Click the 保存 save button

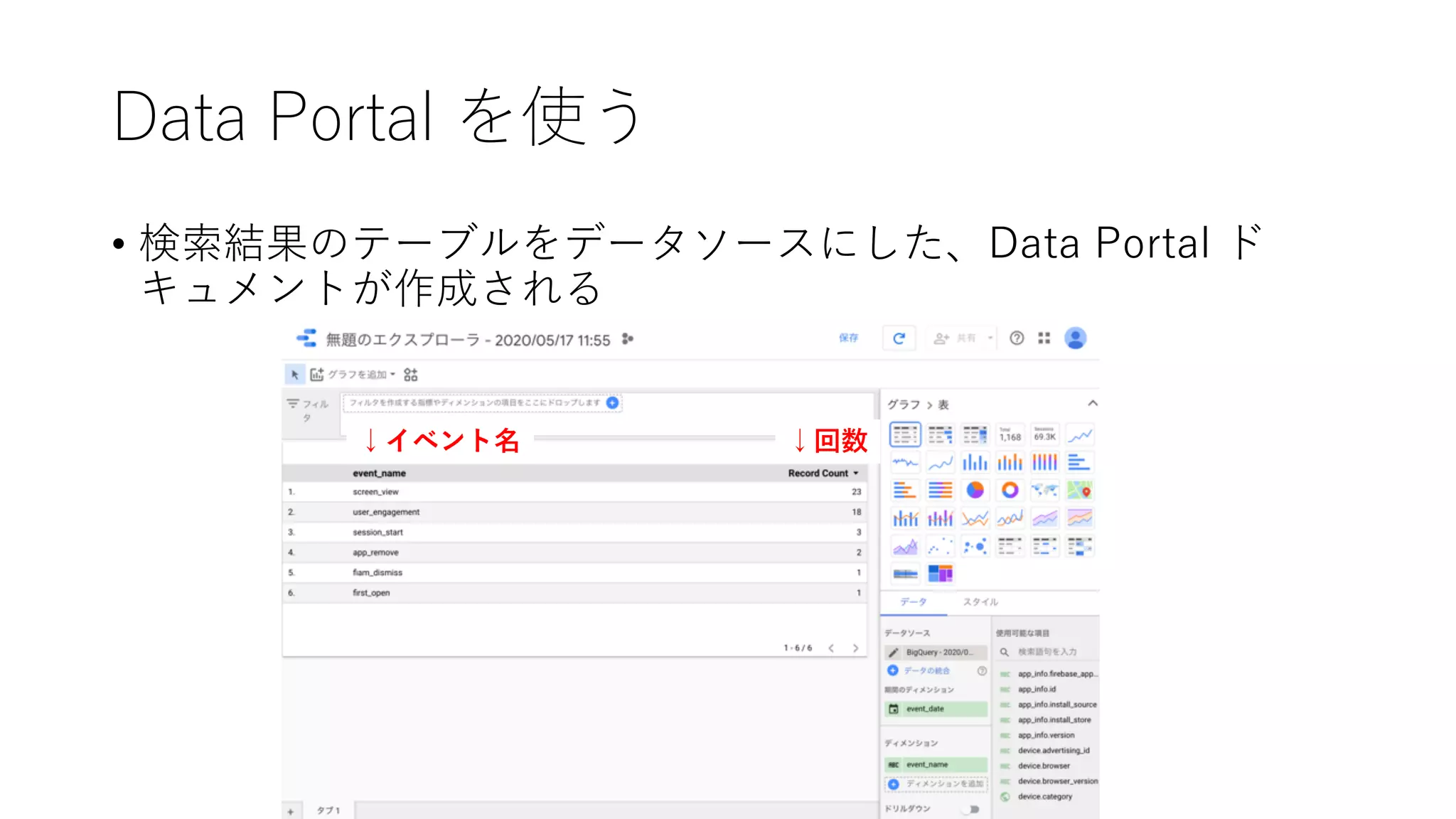(849, 338)
